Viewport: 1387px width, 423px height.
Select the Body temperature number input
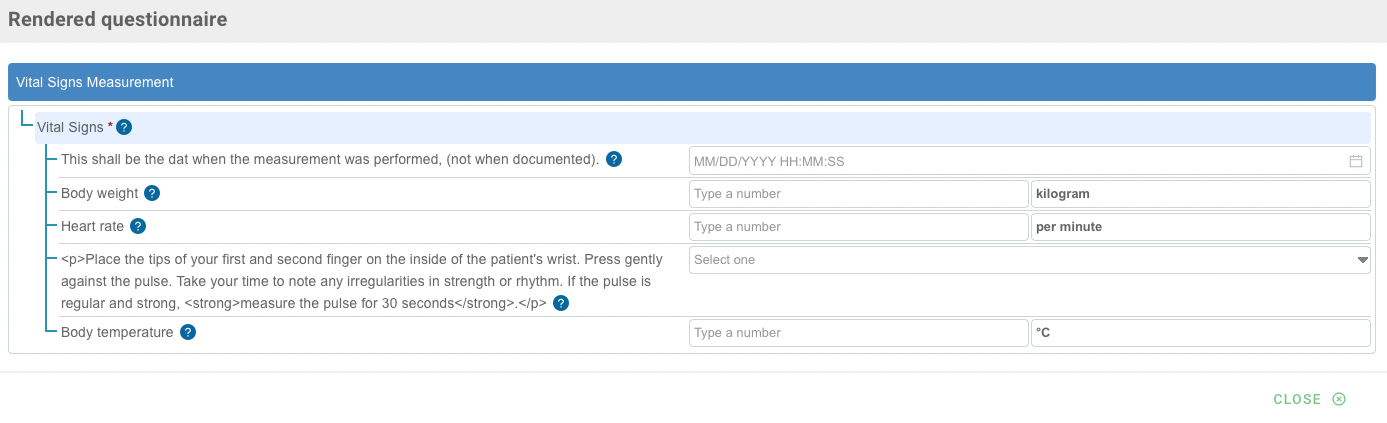coord(858,333)
